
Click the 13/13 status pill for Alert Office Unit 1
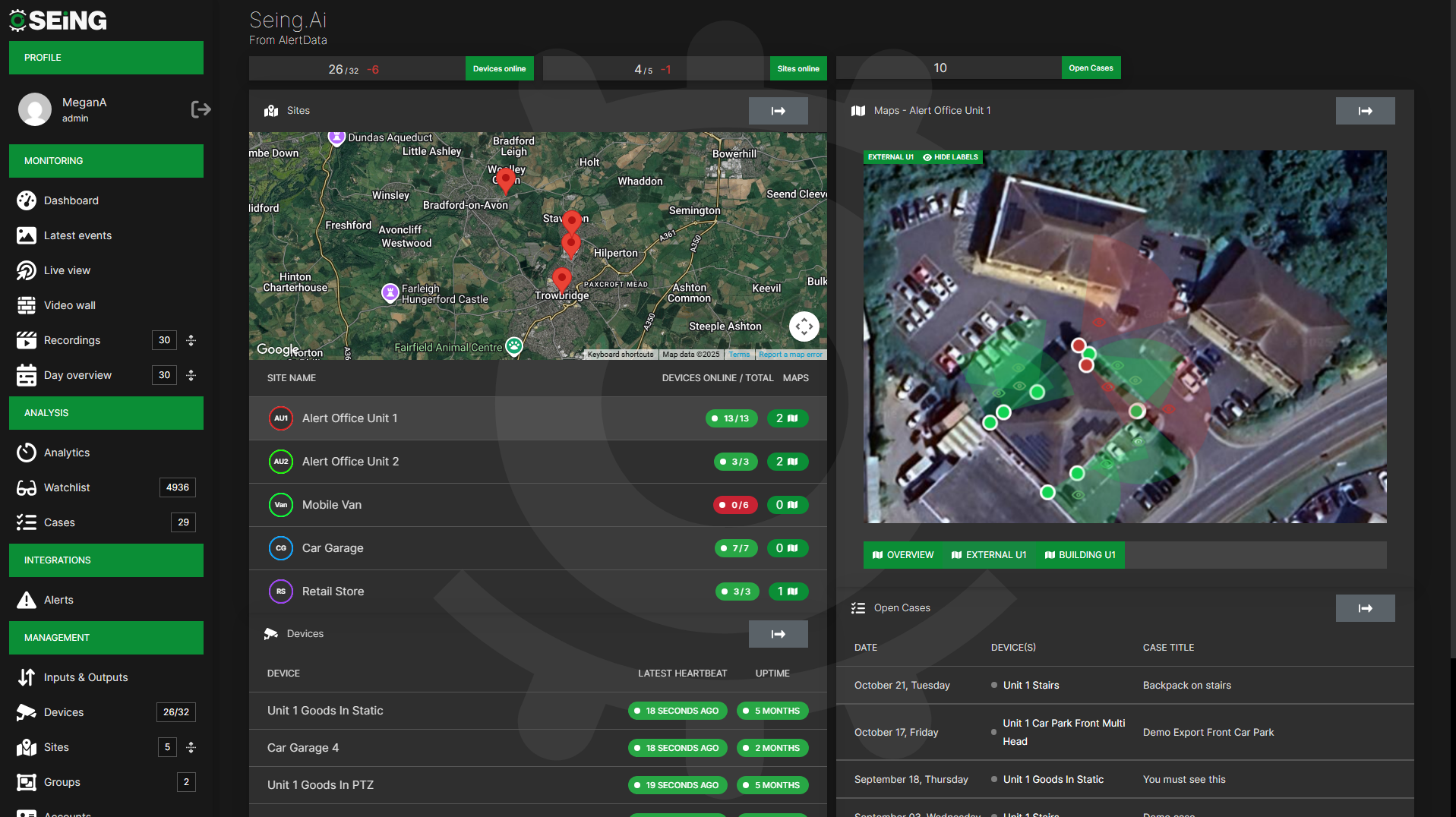coord(731,418)
